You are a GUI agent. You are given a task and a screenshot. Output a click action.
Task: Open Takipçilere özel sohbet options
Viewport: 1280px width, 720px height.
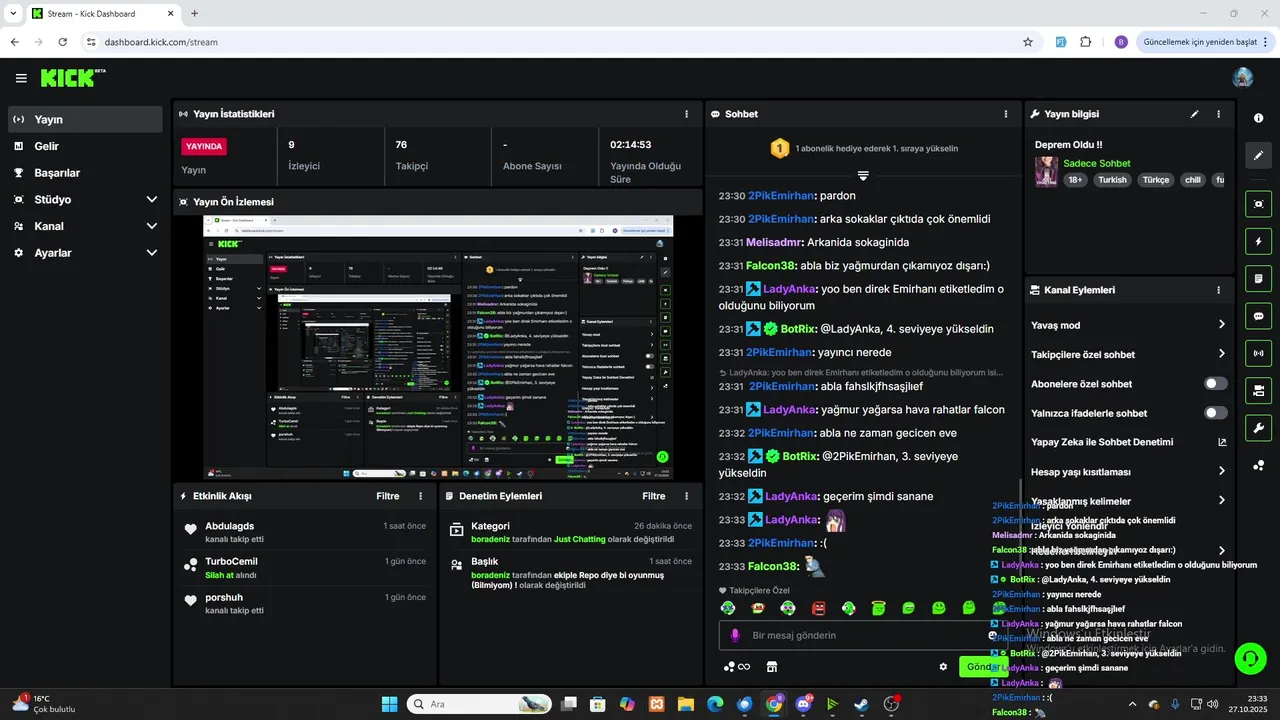1128,354
